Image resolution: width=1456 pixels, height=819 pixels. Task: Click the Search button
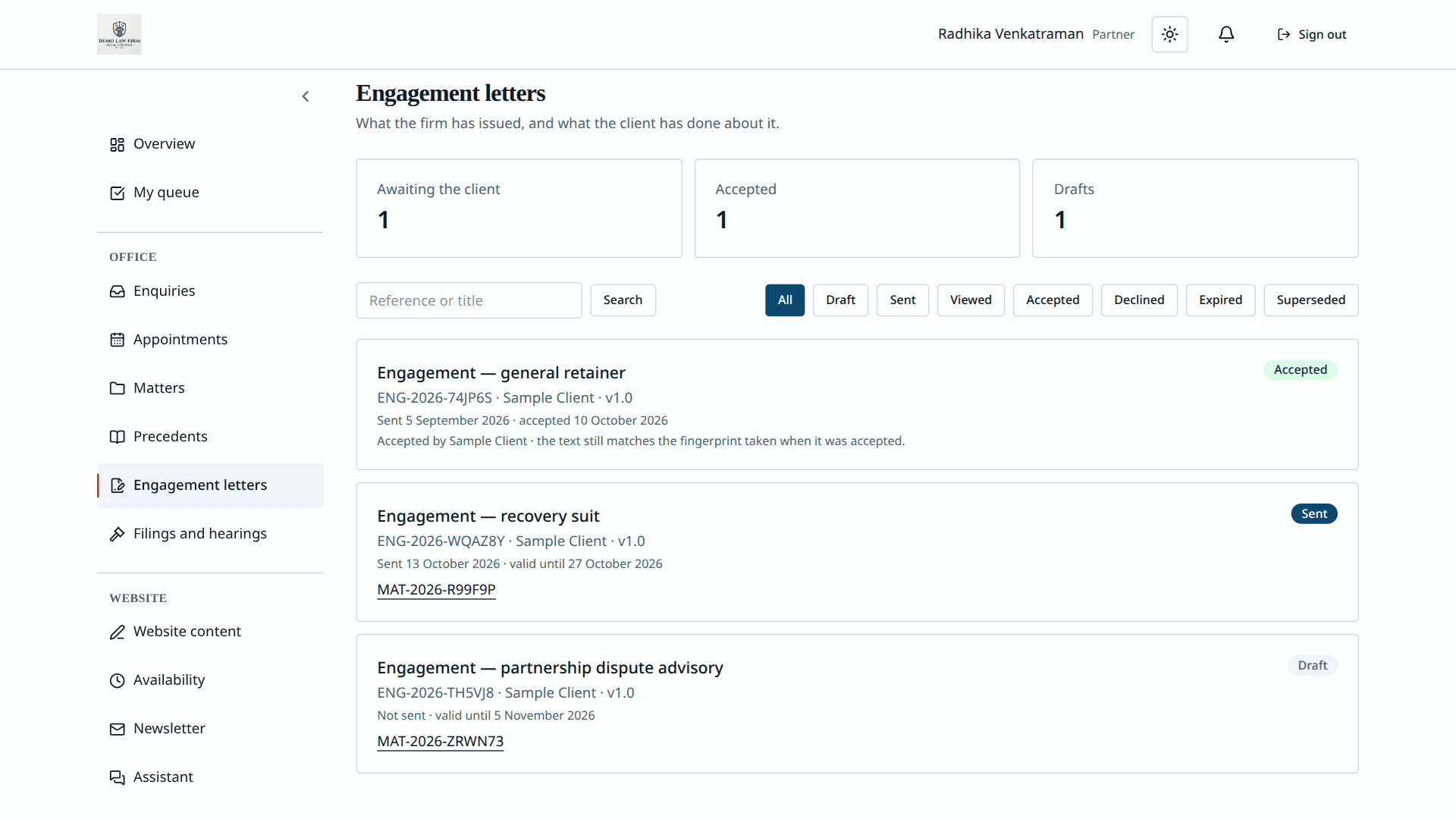point(623,300)
